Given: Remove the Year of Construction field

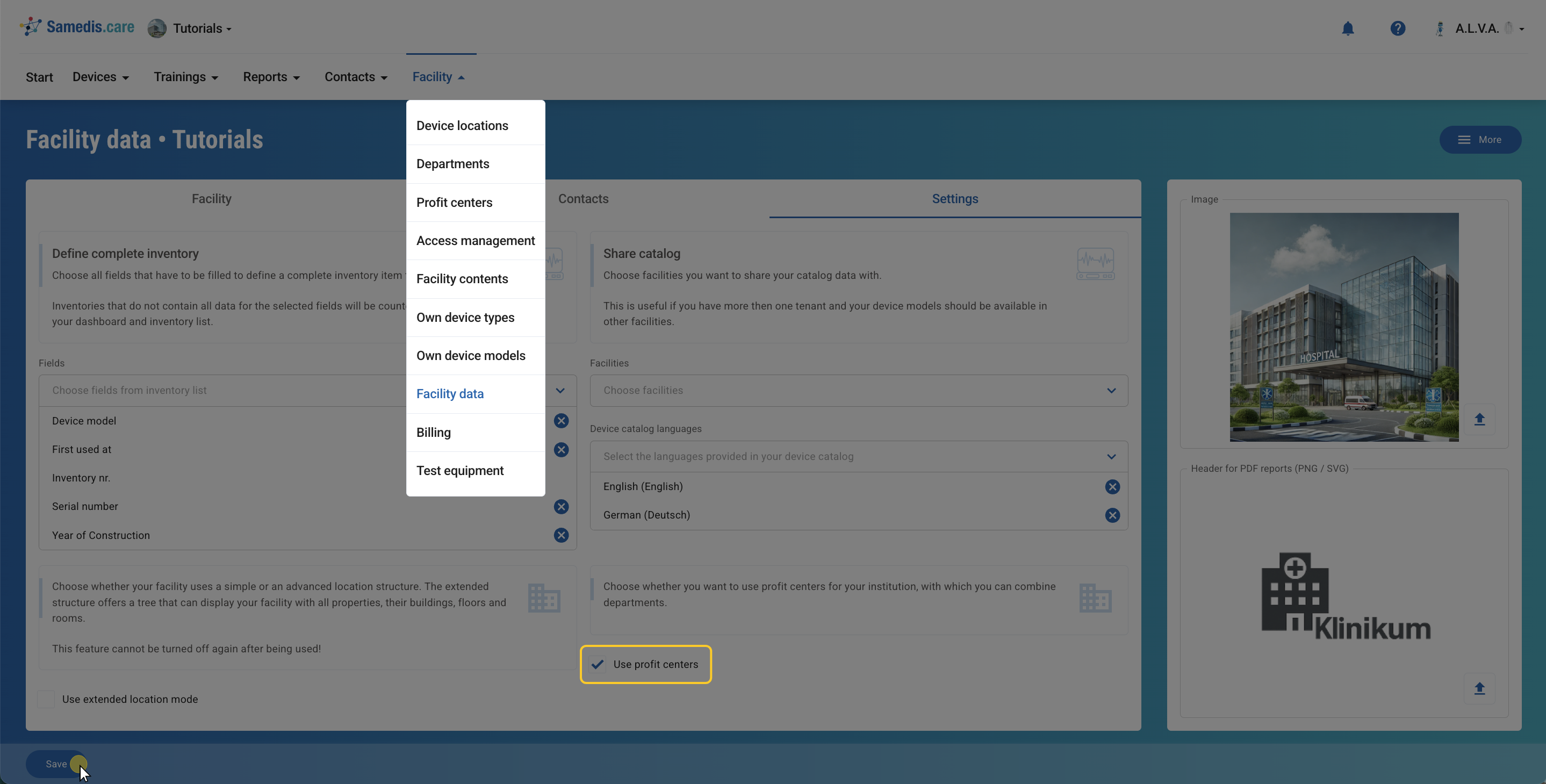Looking at the screenshot, I should [560, 535].
